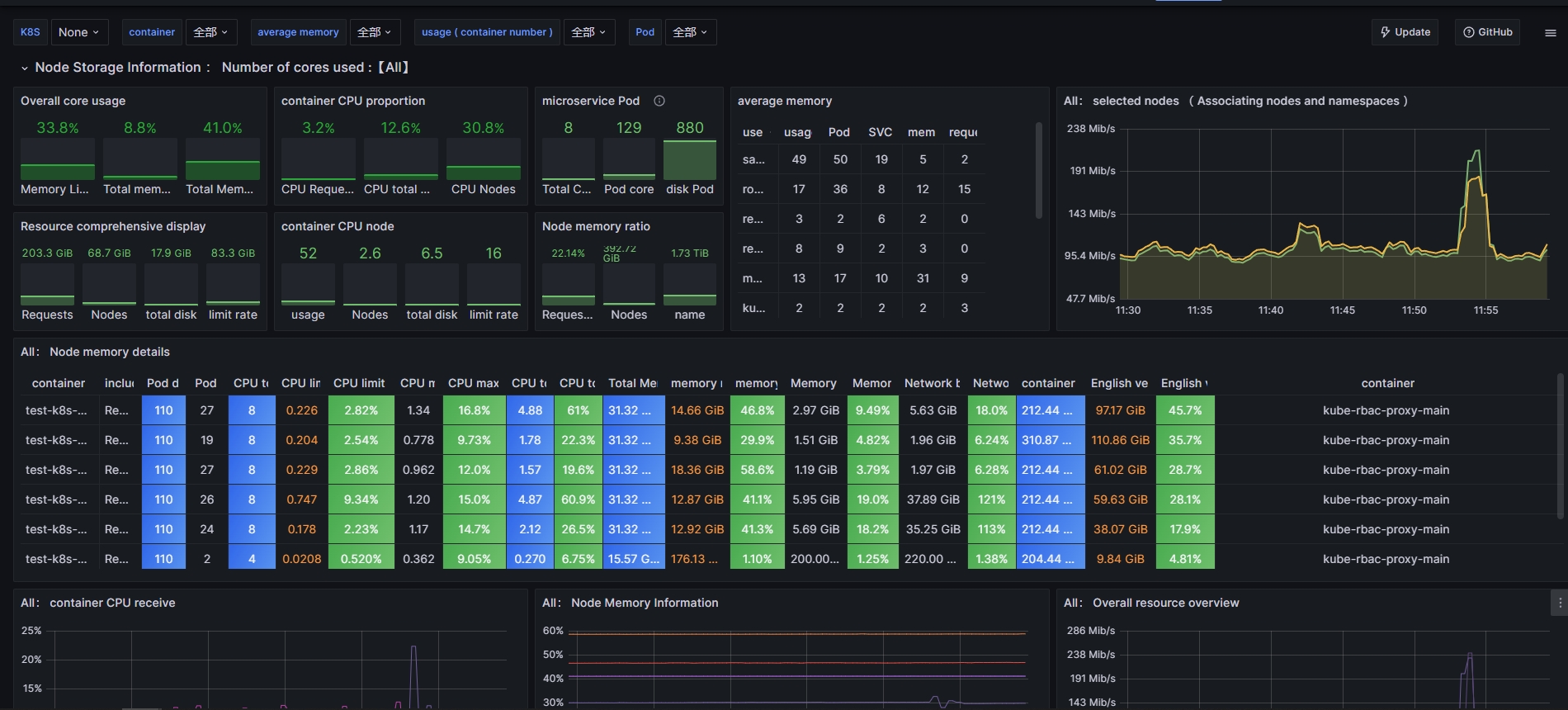The image size is (1568, 710).
Task: Click the 'ku...' row in average memory table
Action: click(861, 308)
